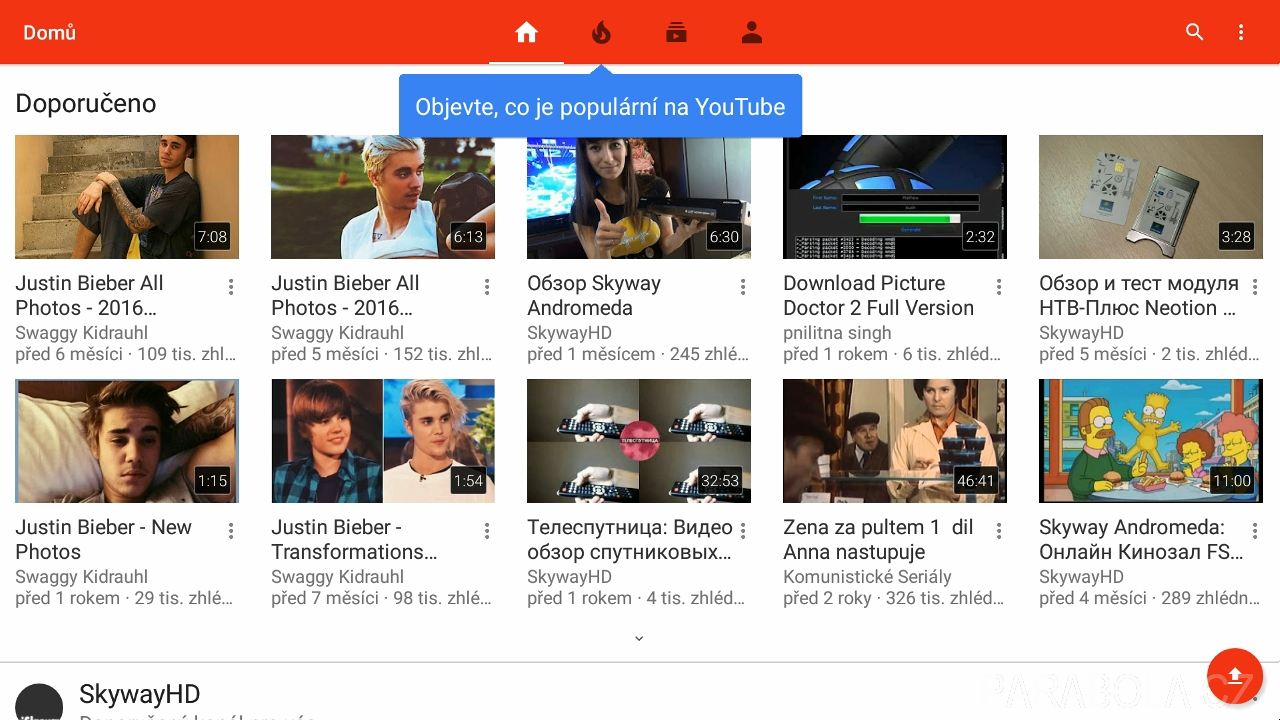
Task: Play the 1:54 Transformations thumbnail
Action: (383, 441)
